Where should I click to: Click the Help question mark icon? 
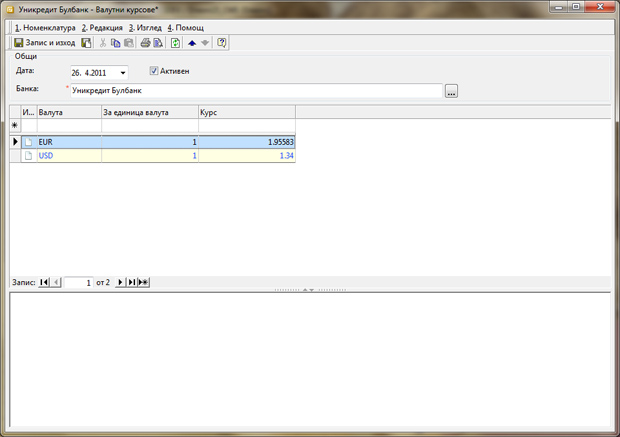222,43
